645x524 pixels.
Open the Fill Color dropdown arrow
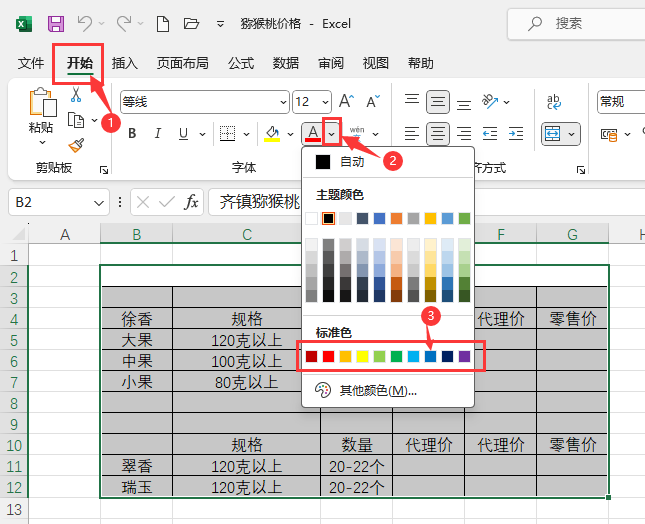point(290,134)
